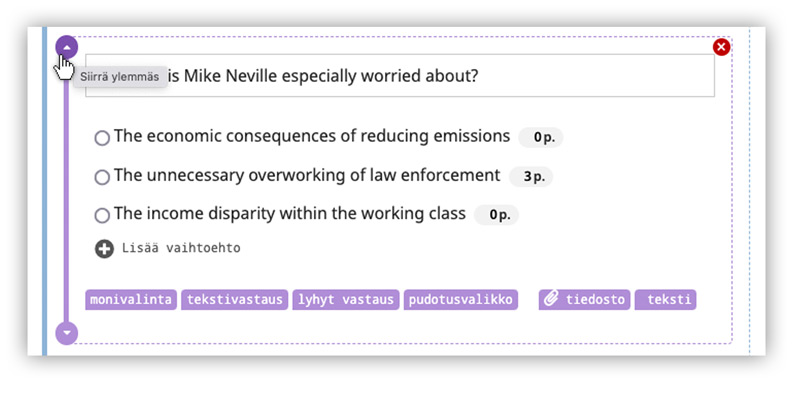Add a pudotusvalikko dropdown question
The image size is (800, 413).
(460, 299)
